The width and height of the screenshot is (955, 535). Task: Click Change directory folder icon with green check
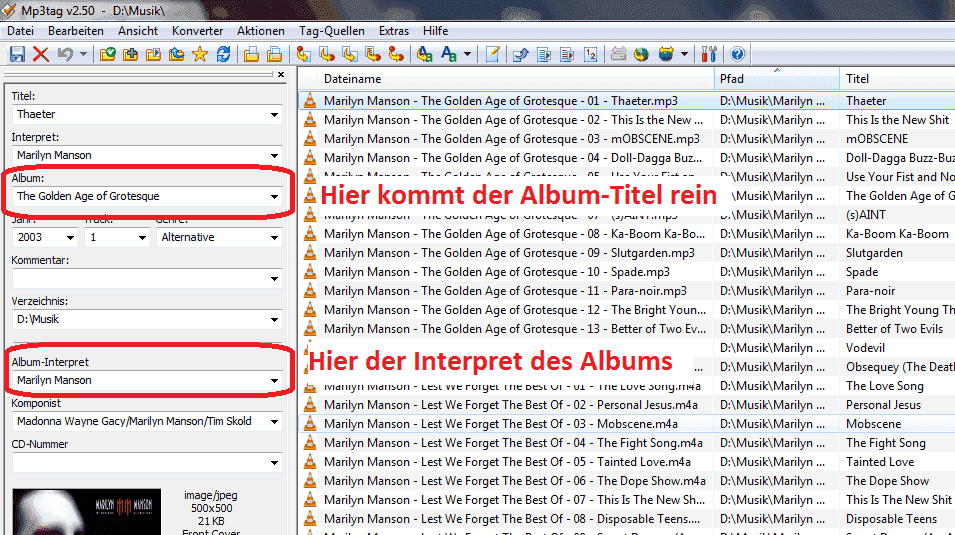pyautogui.click(x=108, y=54)
